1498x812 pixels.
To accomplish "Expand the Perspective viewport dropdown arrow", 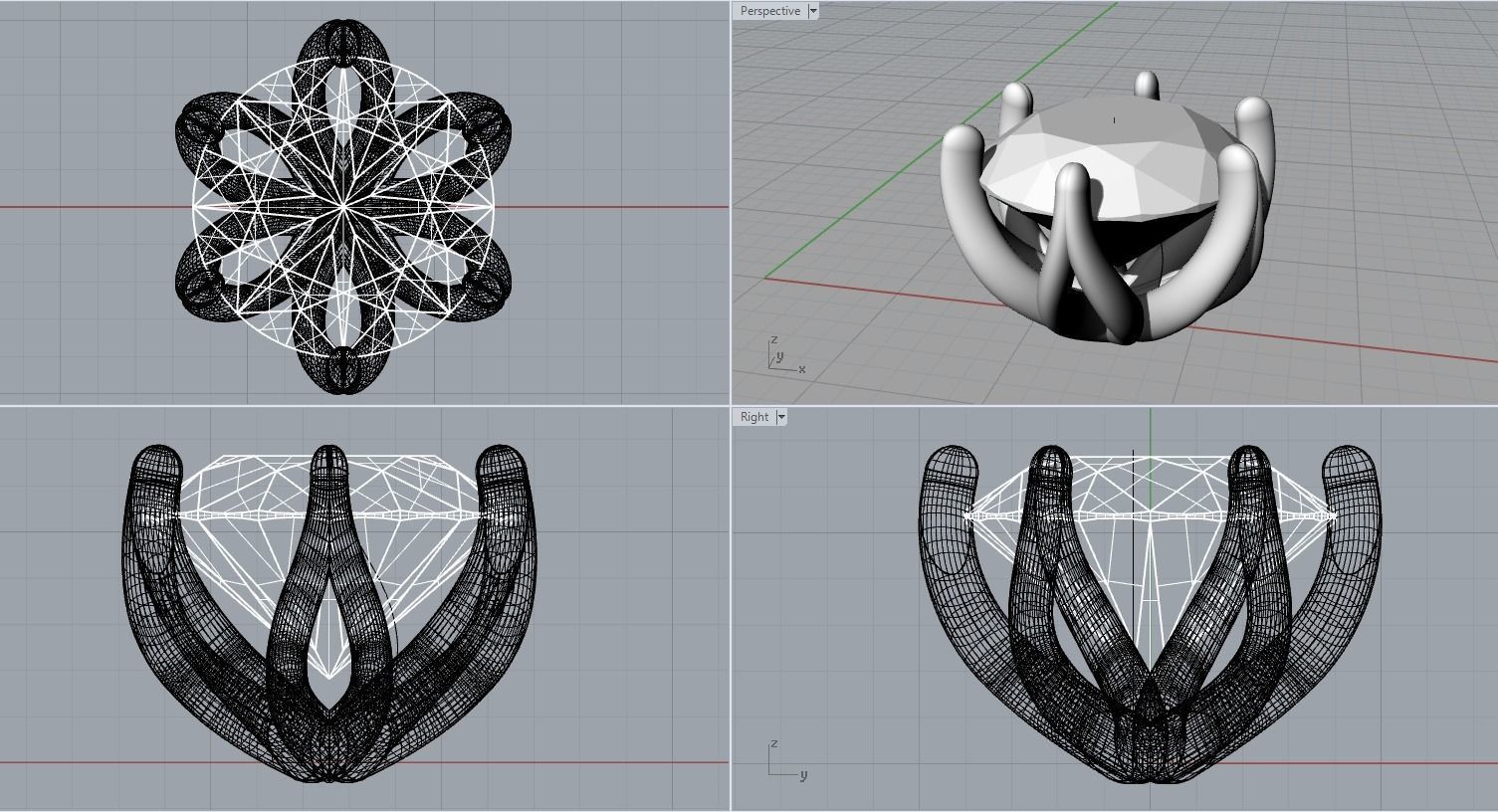I will coord(813,11).
